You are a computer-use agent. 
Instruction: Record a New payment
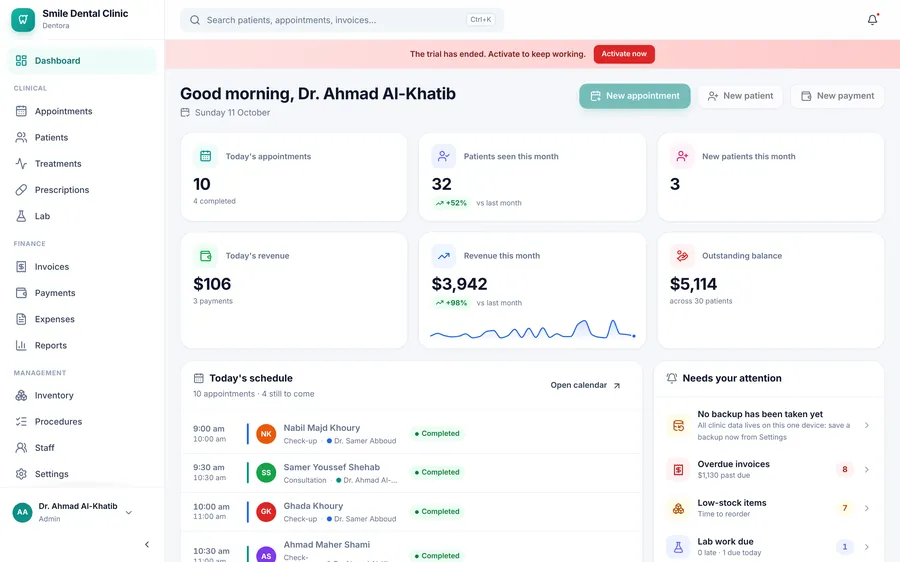click(x=837, y=96)
